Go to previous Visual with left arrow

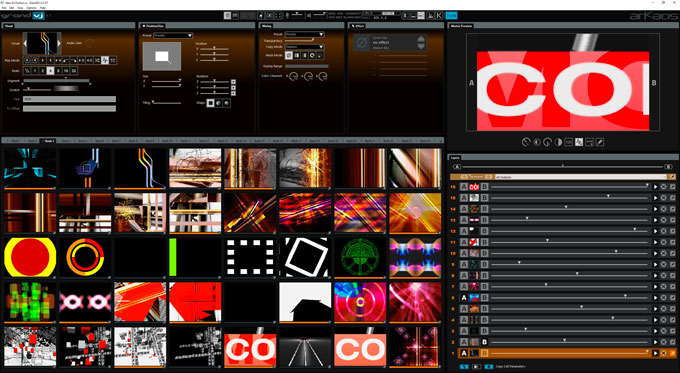click(25, 43)
